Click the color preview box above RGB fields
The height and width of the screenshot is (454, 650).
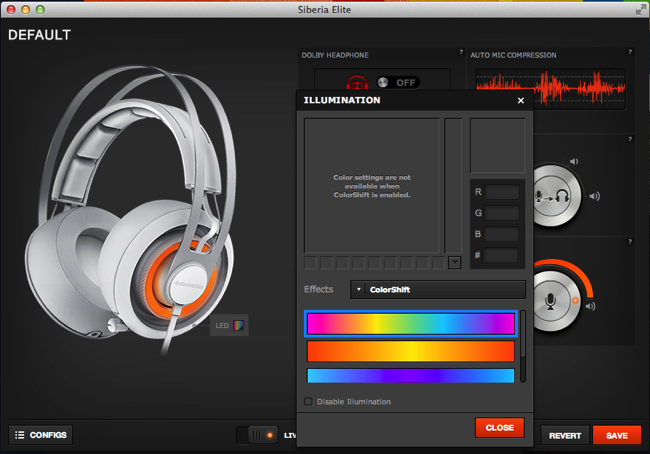(x=497, y=146)
